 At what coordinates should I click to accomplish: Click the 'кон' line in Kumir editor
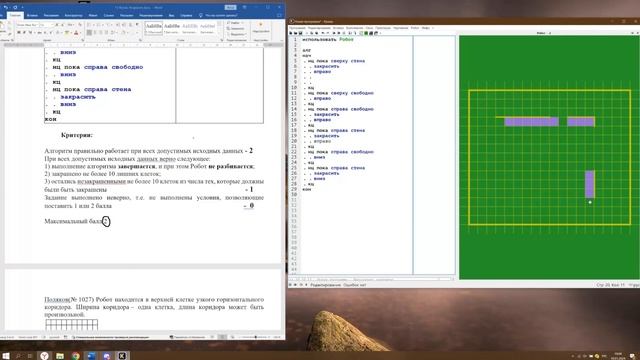pyautogui.click(x=307, y=189)
